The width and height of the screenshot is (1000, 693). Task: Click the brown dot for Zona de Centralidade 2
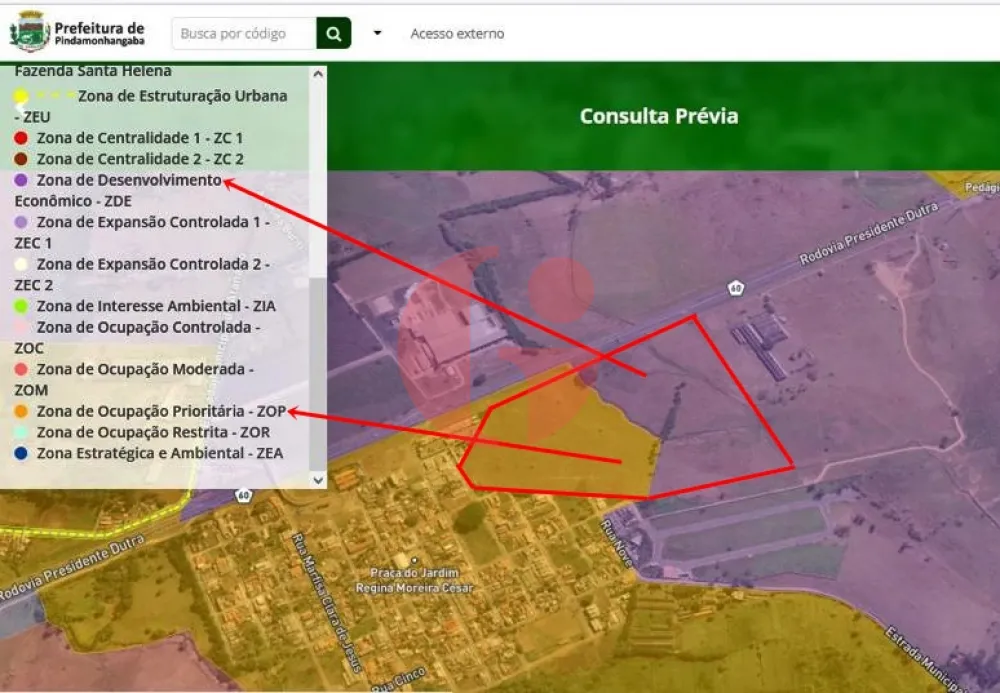21,159
